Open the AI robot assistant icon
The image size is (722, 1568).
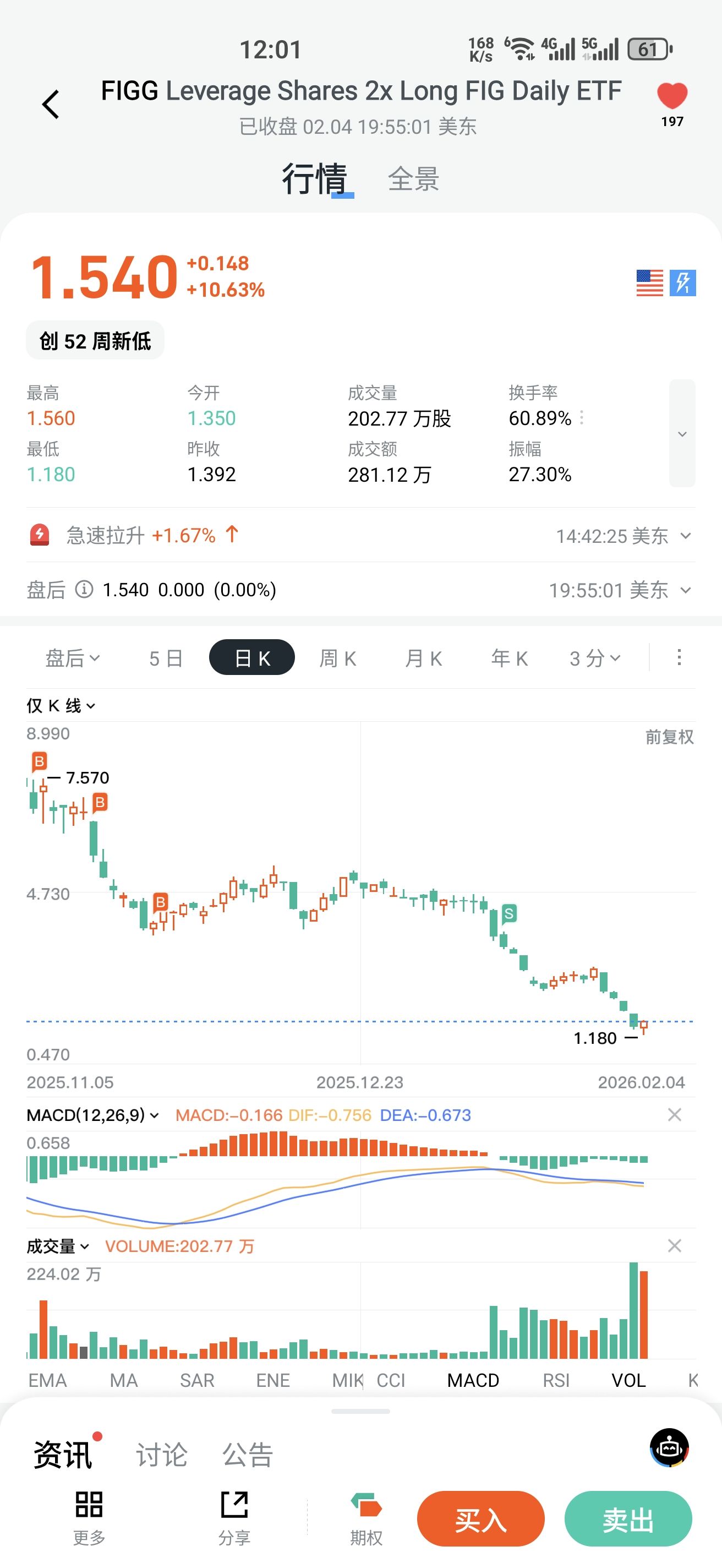669,1448
